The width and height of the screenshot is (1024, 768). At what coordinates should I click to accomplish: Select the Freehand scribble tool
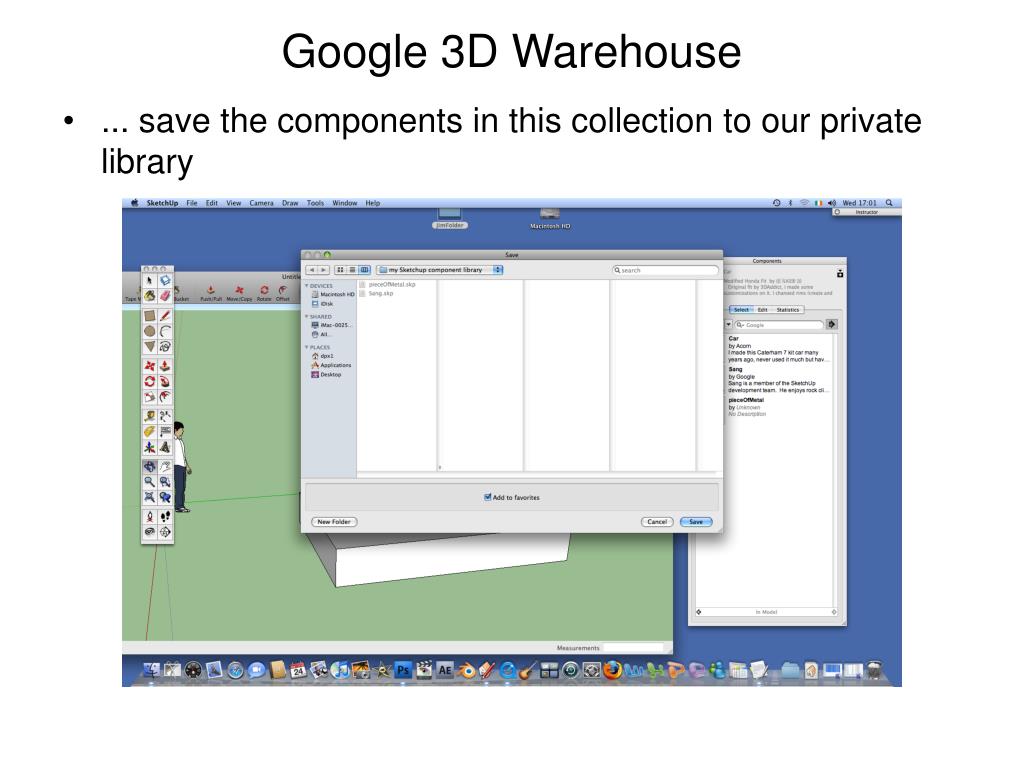point(165,346)
